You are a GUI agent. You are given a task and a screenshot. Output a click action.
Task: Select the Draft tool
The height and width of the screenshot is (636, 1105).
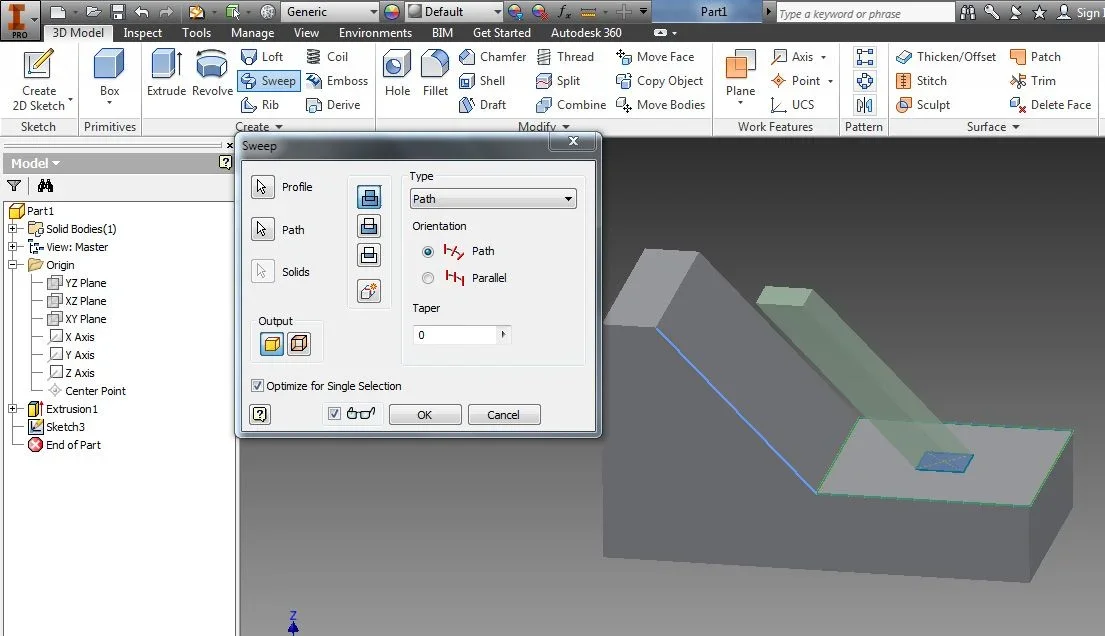point(482,104)
